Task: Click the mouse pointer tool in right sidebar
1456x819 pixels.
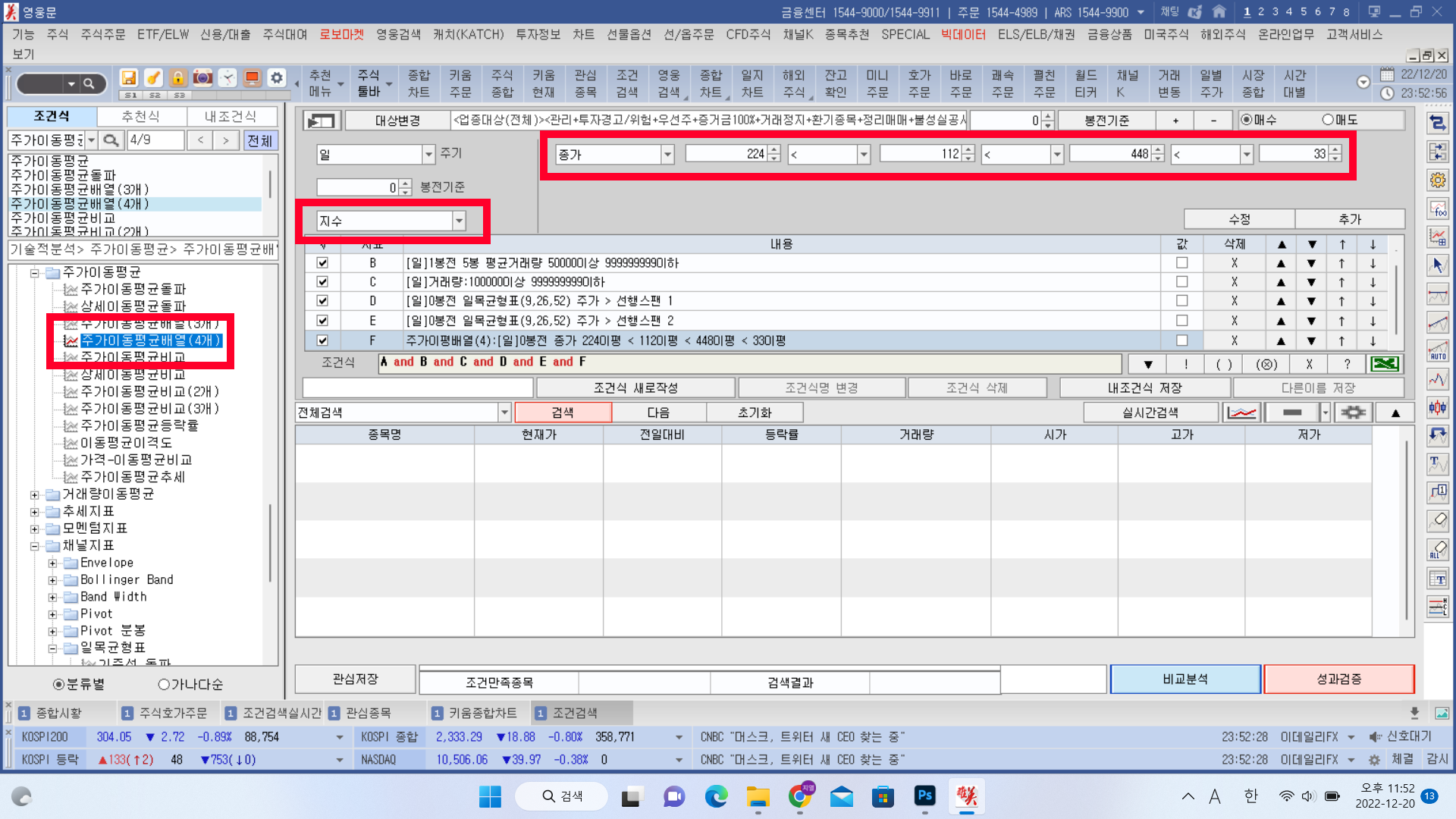Action: [1438, 265]
